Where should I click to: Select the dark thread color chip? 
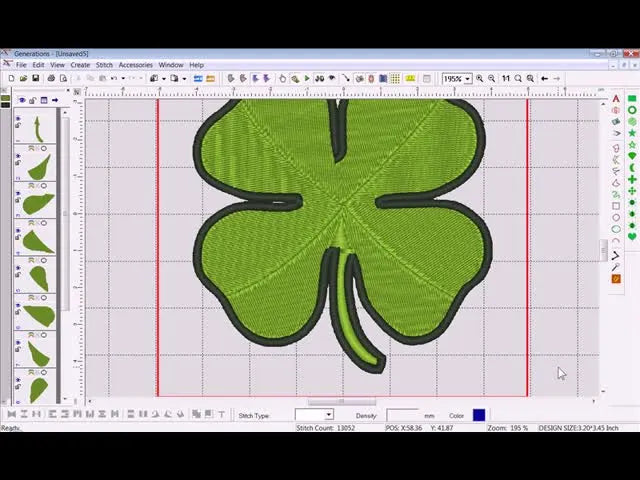pyautogui.click(x=5, y=105)
